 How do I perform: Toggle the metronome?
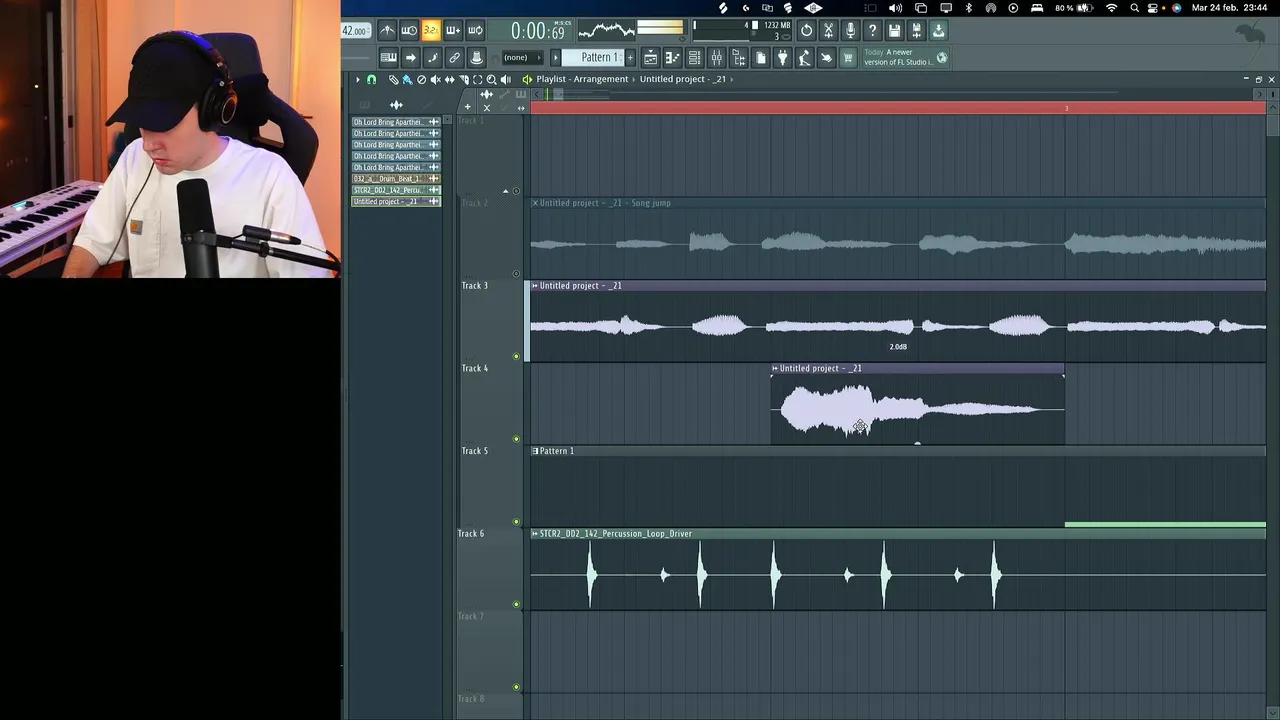click(387, 31)
